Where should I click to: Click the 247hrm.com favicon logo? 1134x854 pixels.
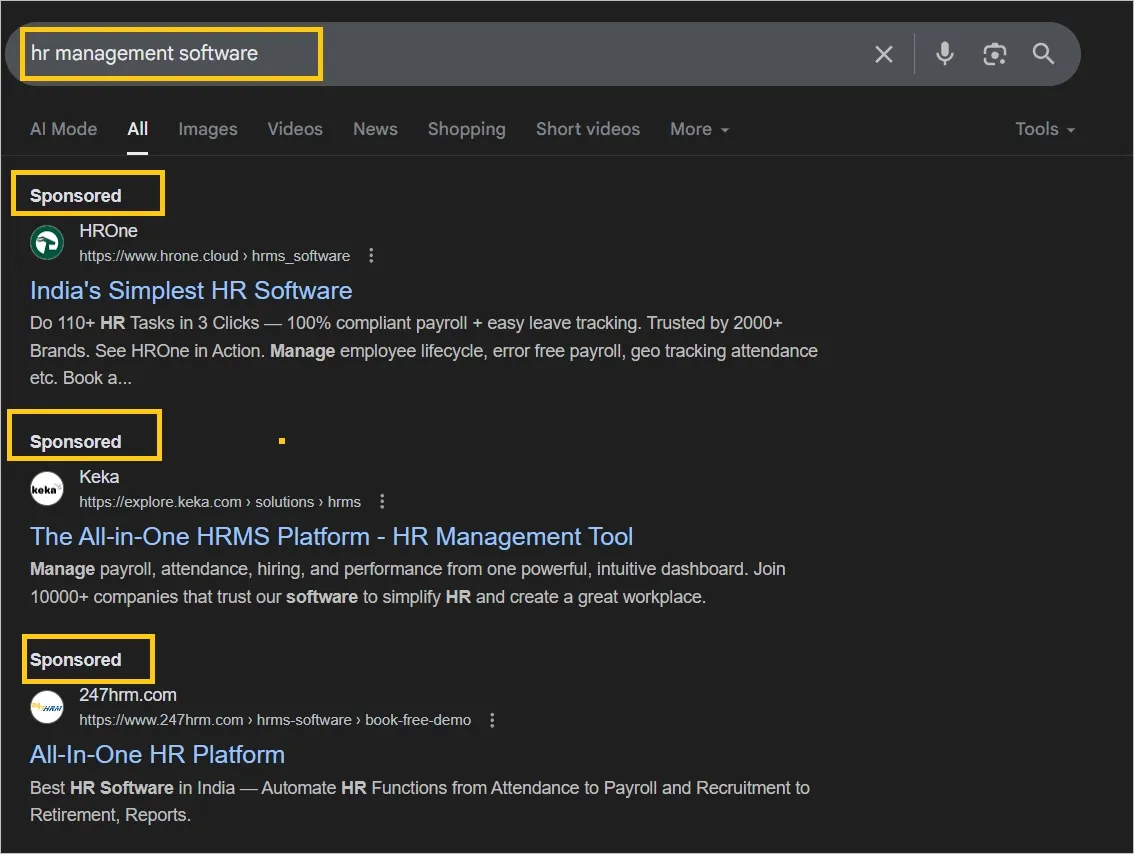[x=47, y=707]
